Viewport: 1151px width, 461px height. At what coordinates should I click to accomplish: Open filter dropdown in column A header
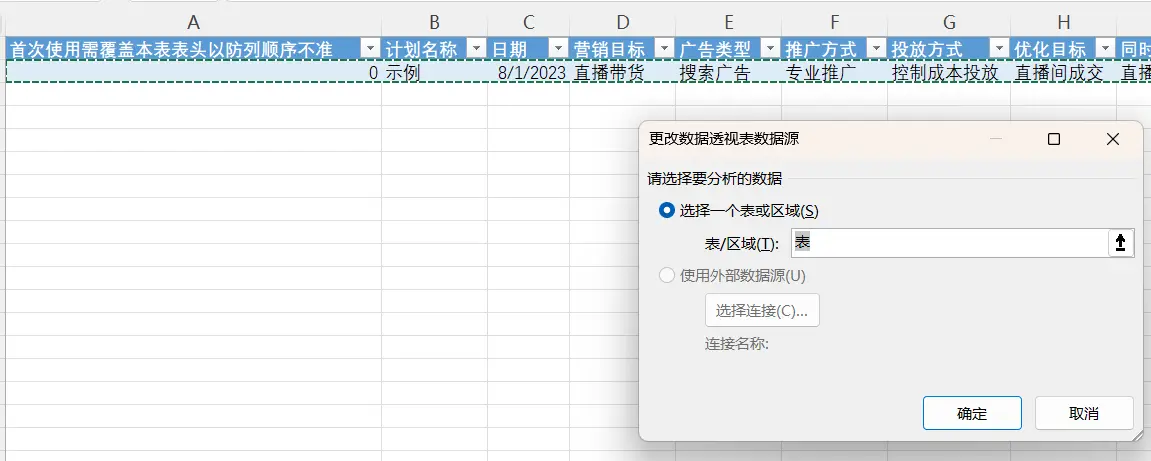click(x=370, y=49)
